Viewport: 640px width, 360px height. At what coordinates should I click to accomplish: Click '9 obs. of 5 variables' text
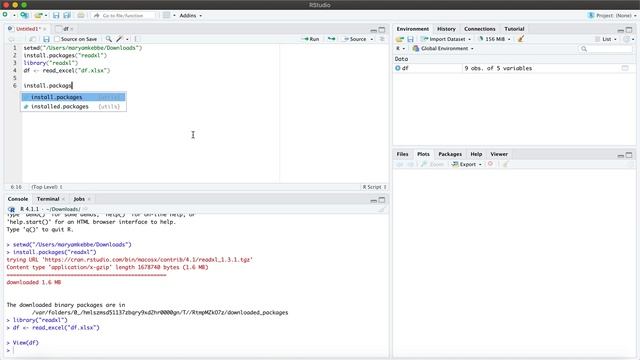[x=498, y=68]
